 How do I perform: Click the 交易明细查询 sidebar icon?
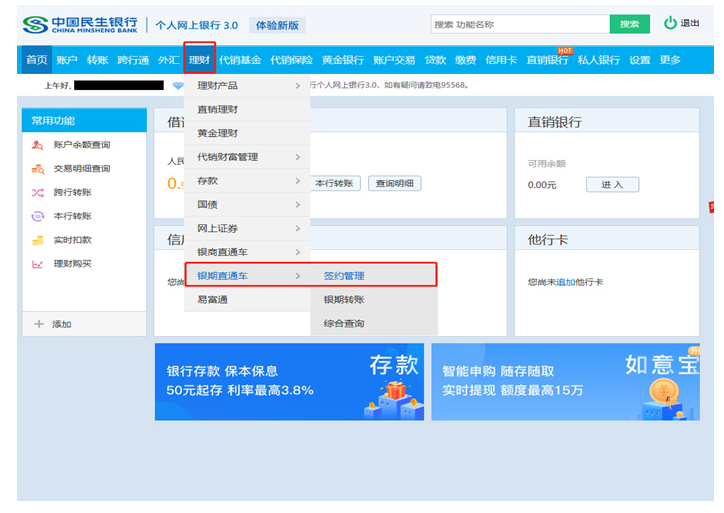pos(38,169)
